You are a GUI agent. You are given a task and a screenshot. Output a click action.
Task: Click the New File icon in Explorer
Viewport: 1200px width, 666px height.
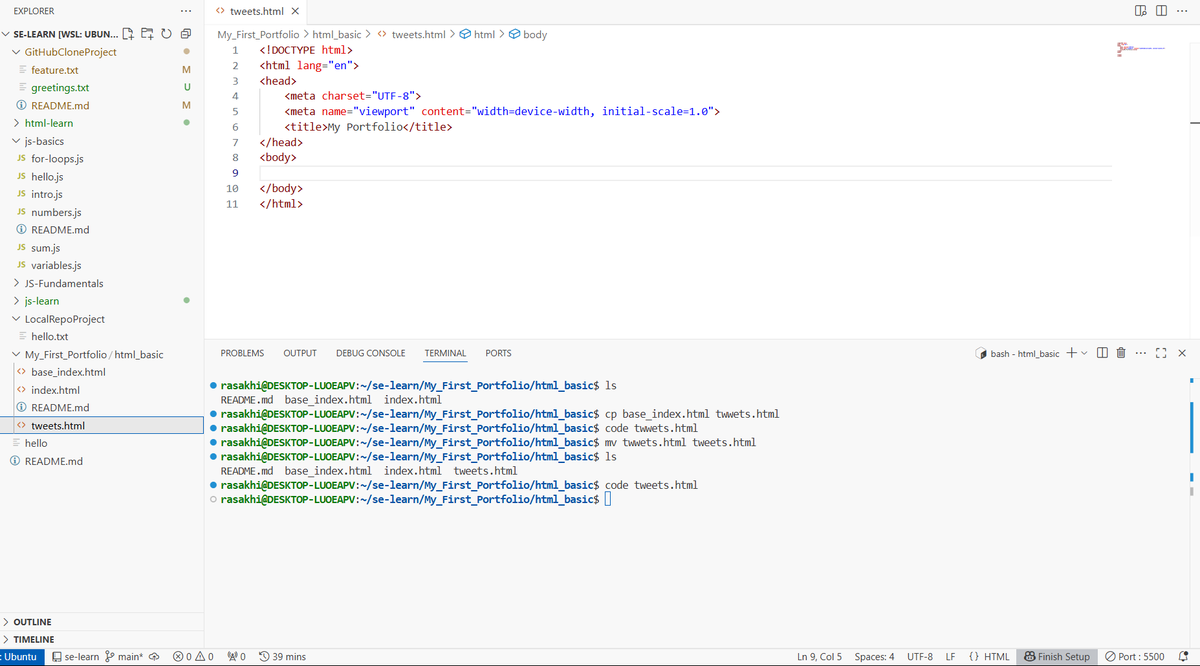pos(129,34)
